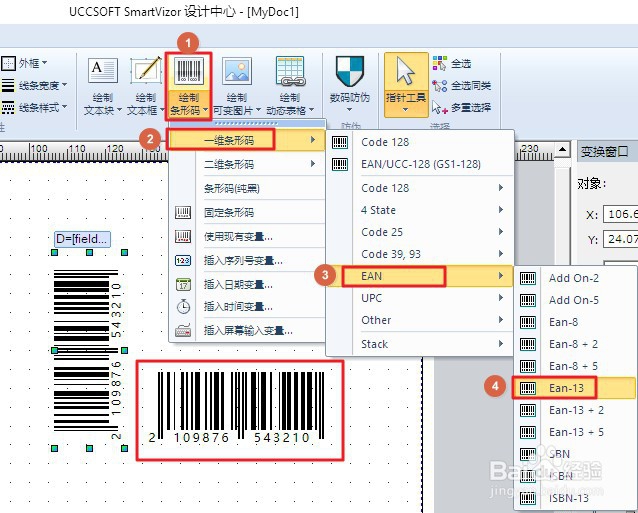Select the 绘制文本框 text frame tool
This screenshot has height=513, width=638.
(x=145, y=86)
